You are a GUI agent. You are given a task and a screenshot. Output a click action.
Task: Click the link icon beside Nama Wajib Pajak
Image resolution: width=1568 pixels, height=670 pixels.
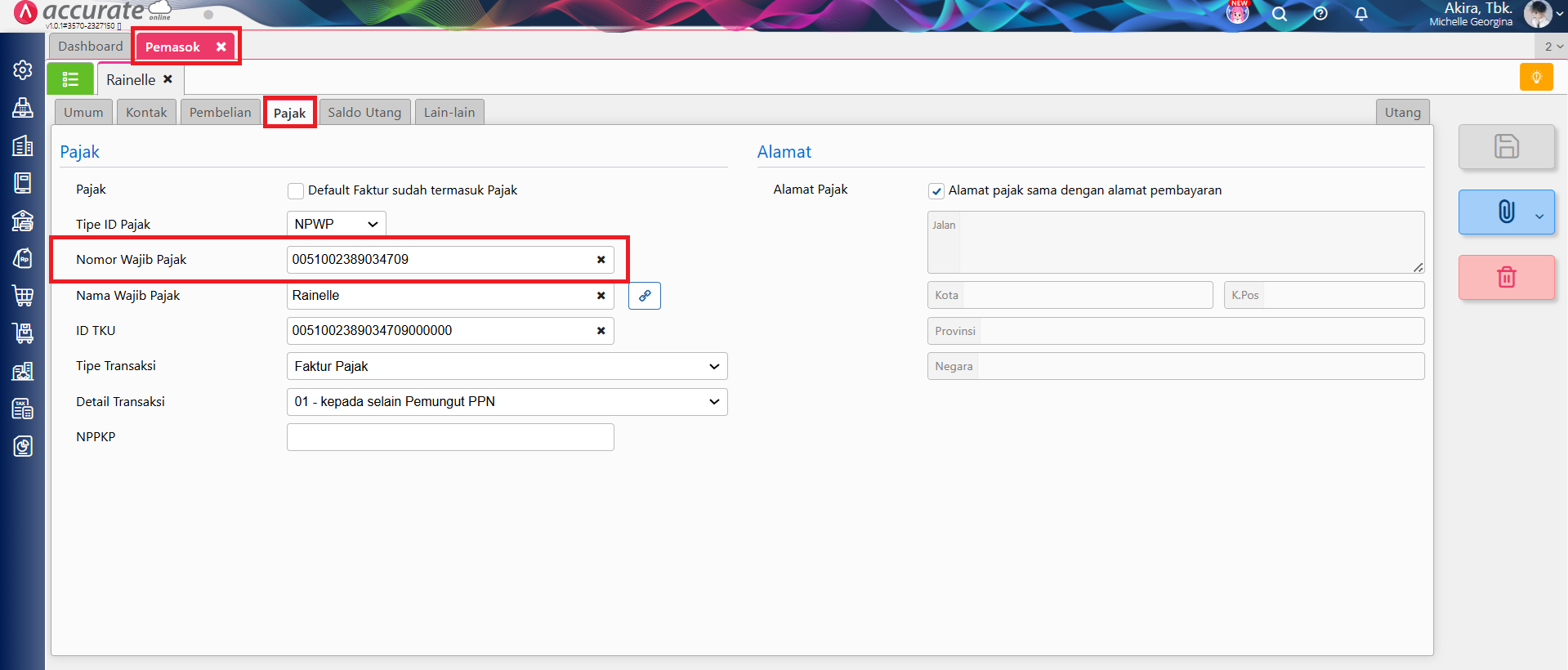coord(644,296)
